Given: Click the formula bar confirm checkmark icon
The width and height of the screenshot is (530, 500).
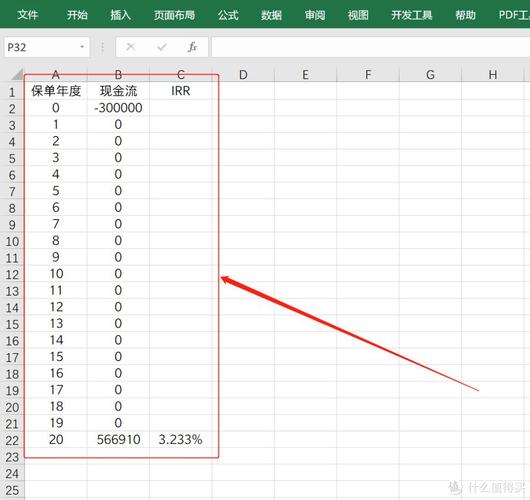Looking at the screenshot, I should 162,47.
